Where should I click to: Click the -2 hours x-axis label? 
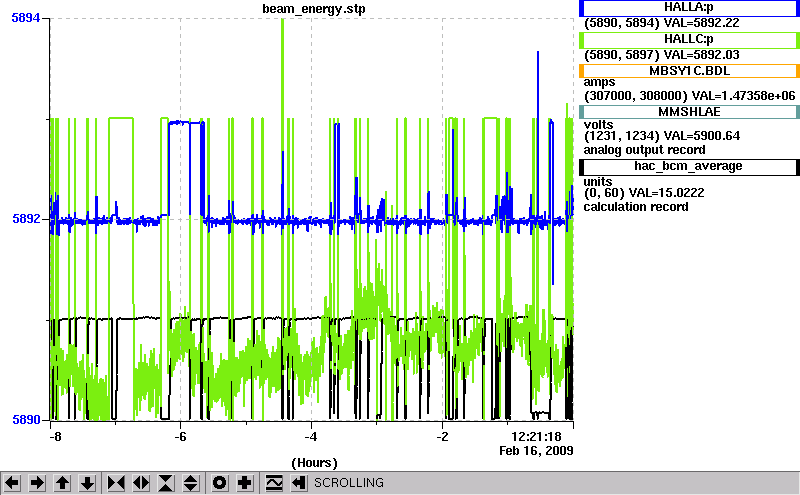pyautogui.click(x=442, y=437)
